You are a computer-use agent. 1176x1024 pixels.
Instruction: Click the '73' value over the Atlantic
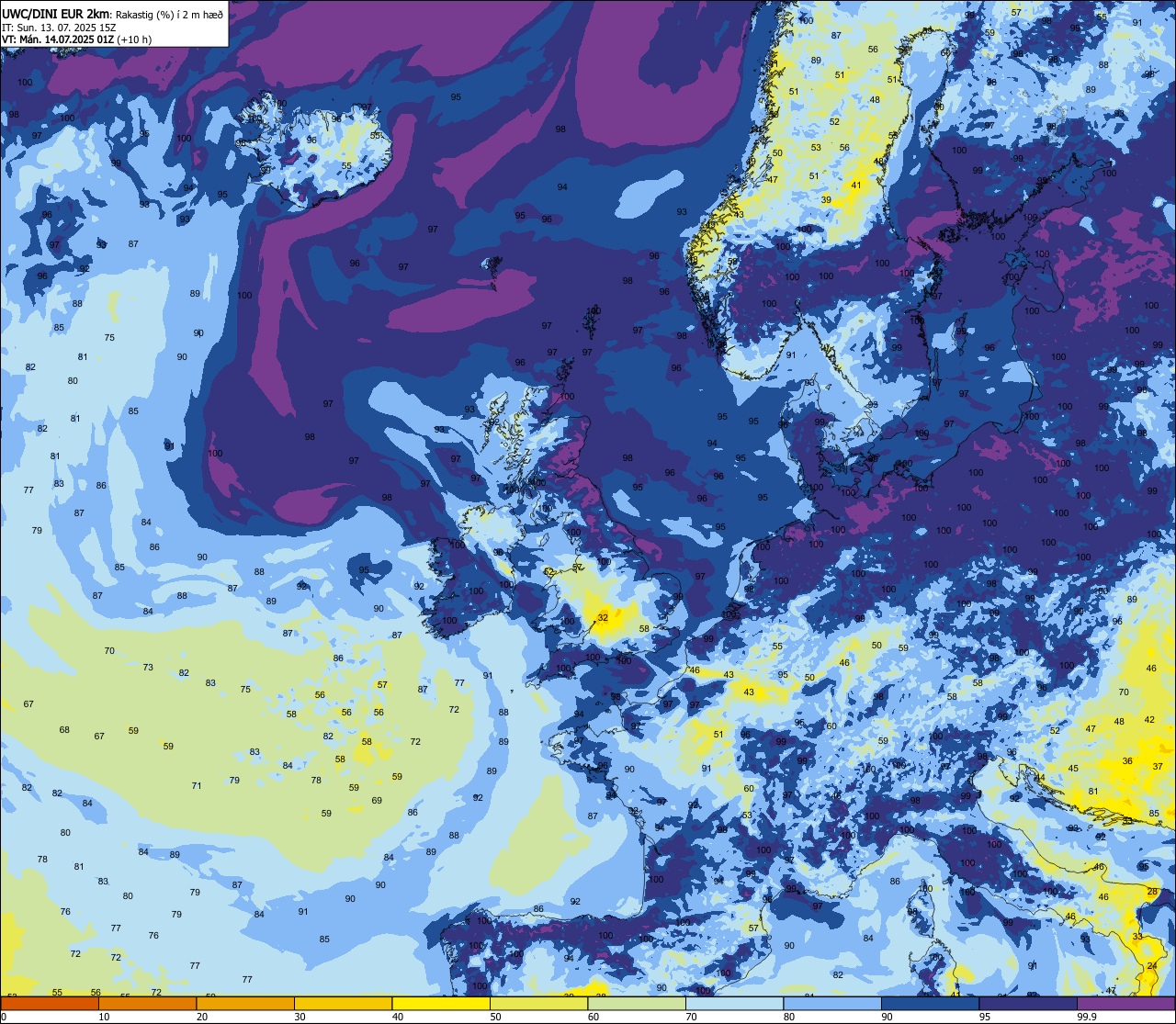pyautogui.click(x=148, y=668)
